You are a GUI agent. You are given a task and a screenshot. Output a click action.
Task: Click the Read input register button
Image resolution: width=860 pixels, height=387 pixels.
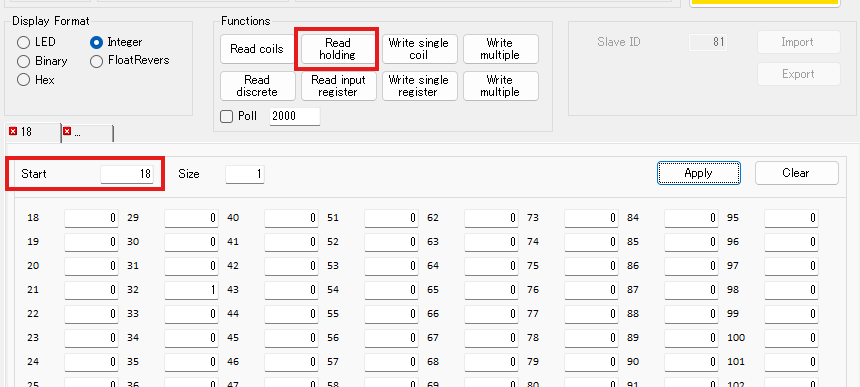[338, 86]
